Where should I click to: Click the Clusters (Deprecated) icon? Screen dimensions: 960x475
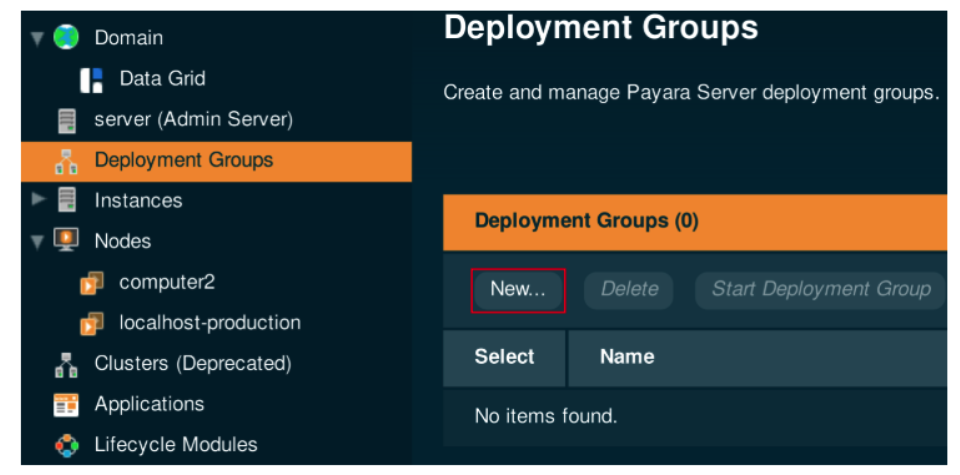click(67, 365)
